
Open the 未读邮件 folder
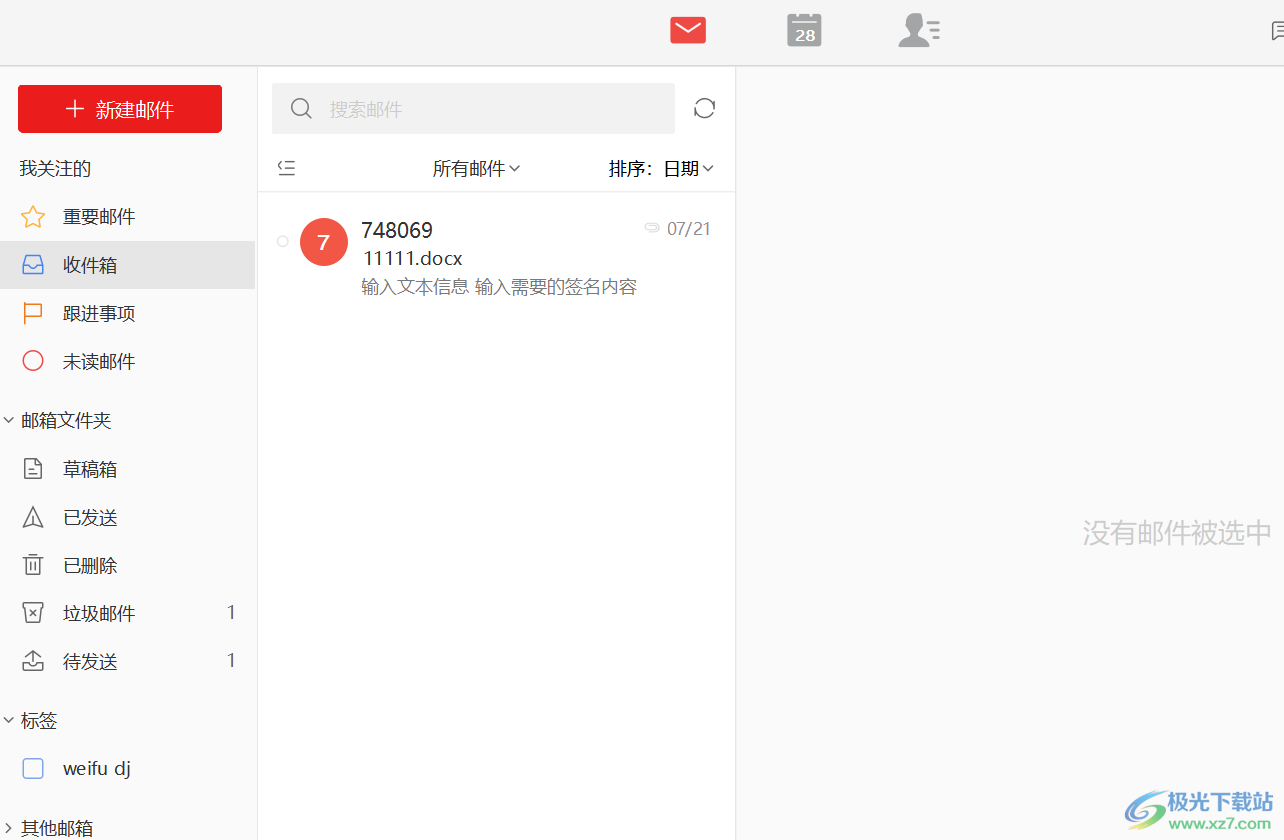click(127, 361)
